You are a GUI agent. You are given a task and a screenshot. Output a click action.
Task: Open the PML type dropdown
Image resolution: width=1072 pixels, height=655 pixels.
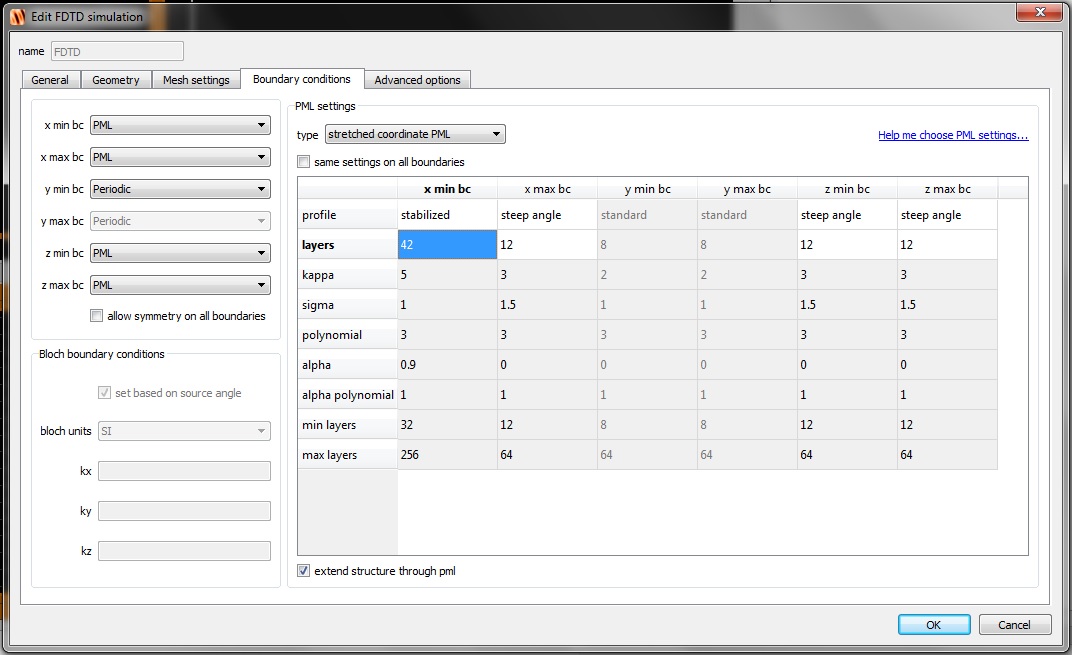point(415,134)
